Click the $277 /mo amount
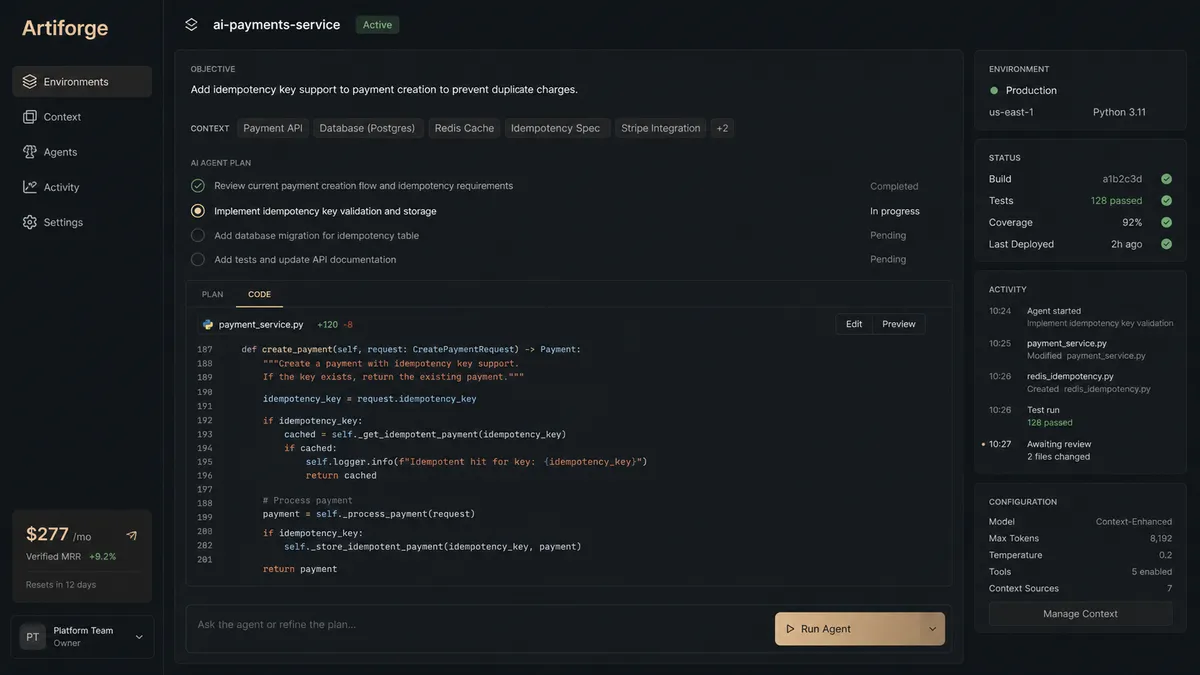This screenshot has height=675, width=1200. click(58, 534)
